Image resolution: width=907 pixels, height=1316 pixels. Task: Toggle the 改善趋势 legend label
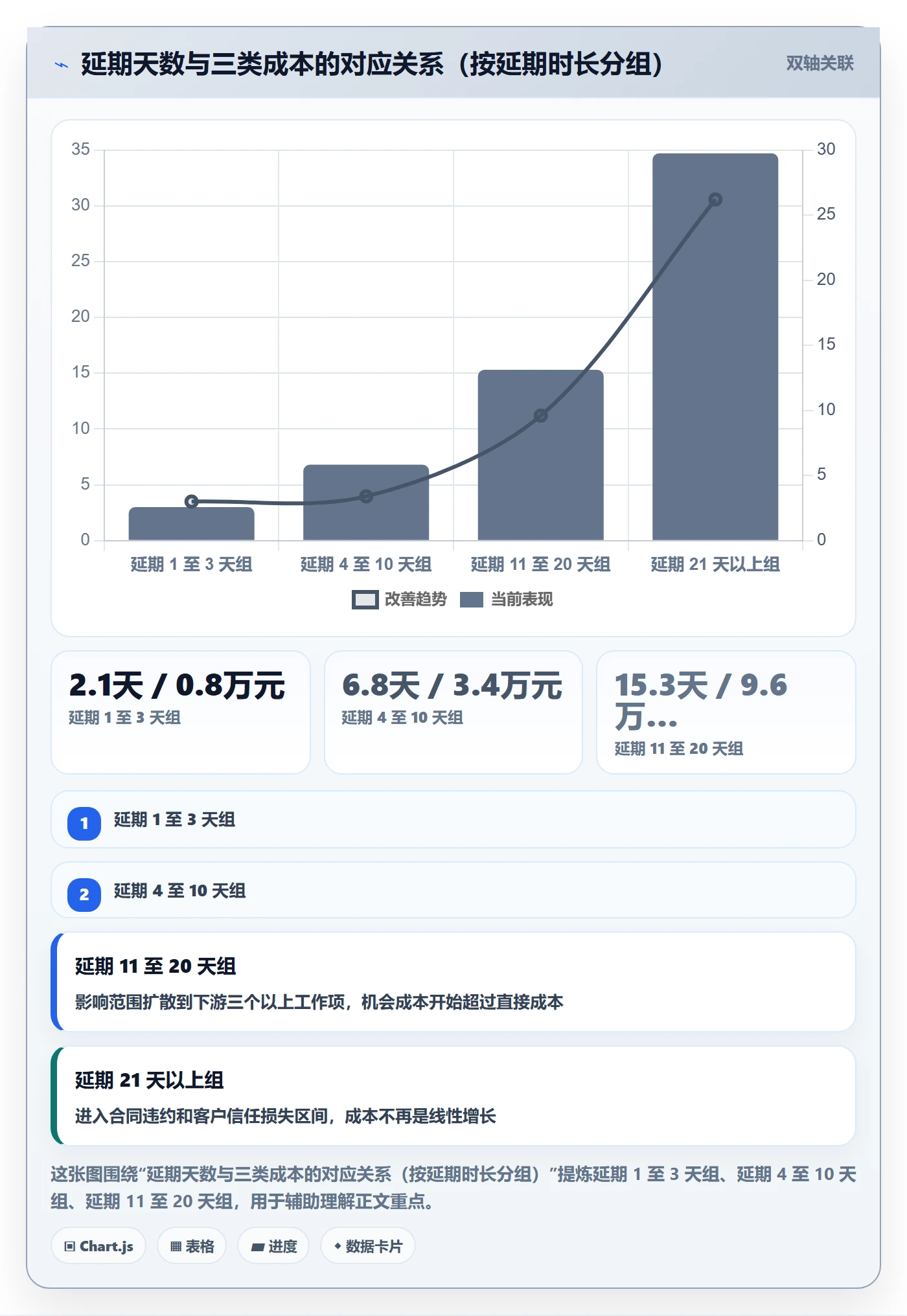click(x=416, y=600)
